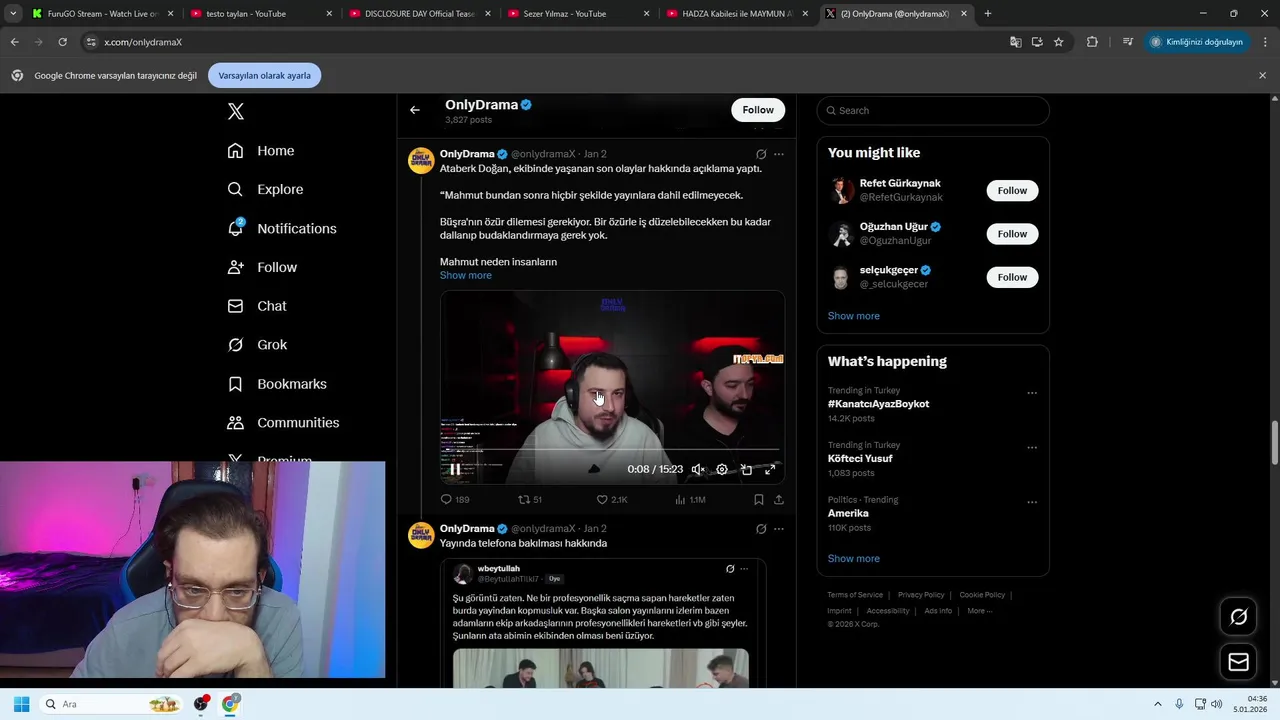Open the Grok floating button

coord(1238,617)
